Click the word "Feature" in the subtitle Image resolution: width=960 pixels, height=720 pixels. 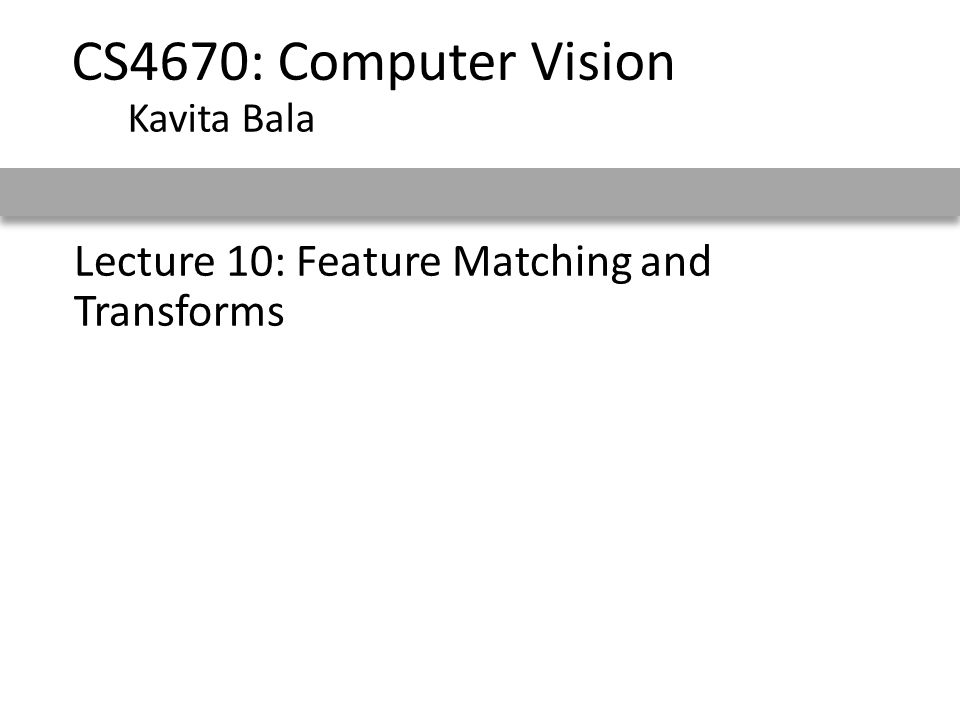[369, 261]
